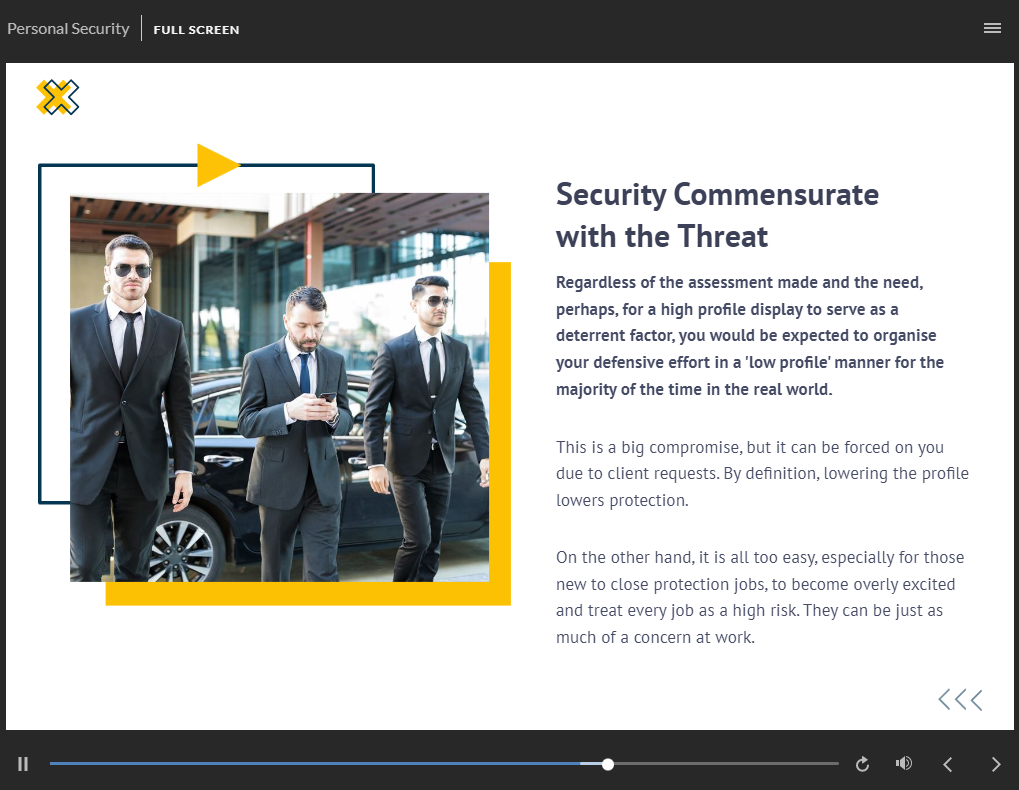1019x790 pixels.
Task: Seek back within the played blue progress section
Action: pos(300,764)
